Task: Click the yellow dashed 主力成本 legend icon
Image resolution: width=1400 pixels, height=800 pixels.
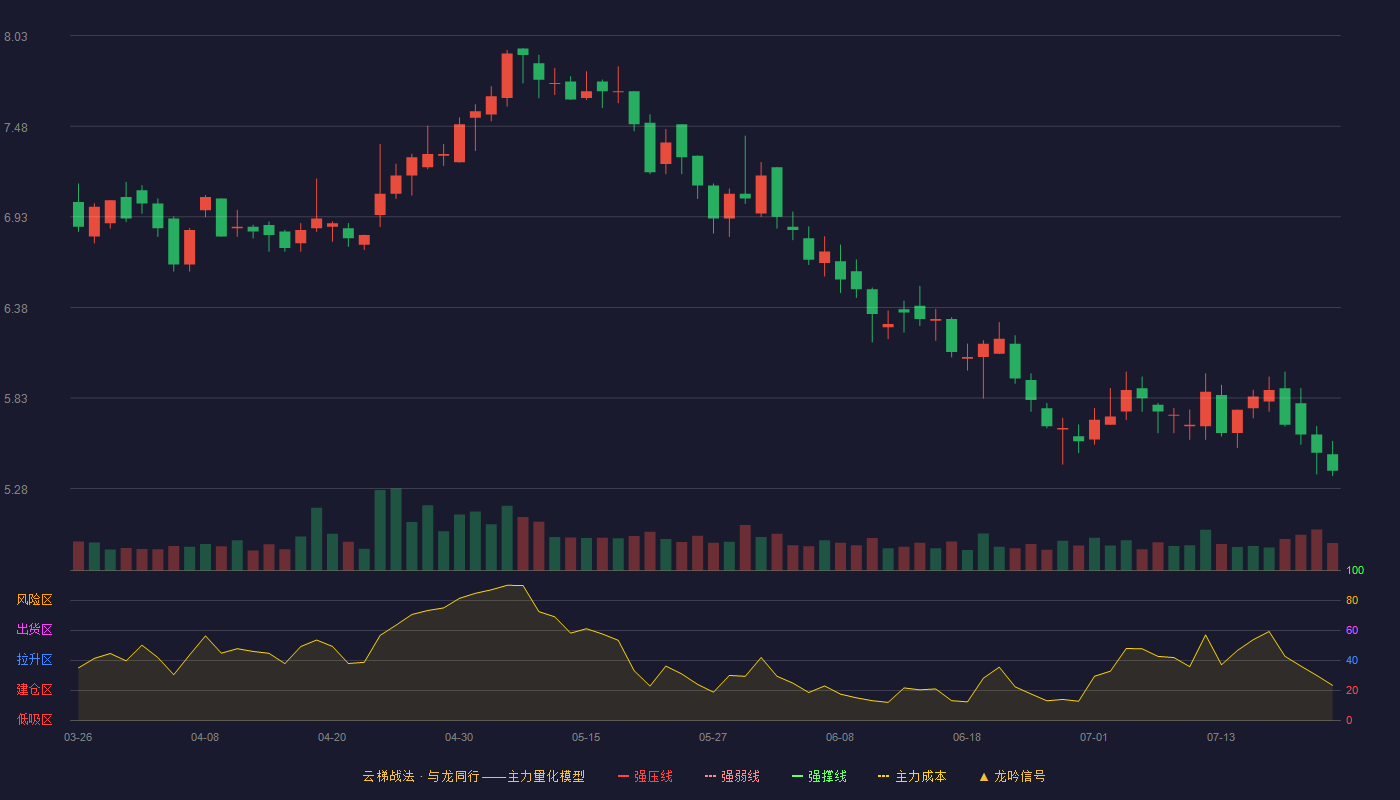Action: 884,776
